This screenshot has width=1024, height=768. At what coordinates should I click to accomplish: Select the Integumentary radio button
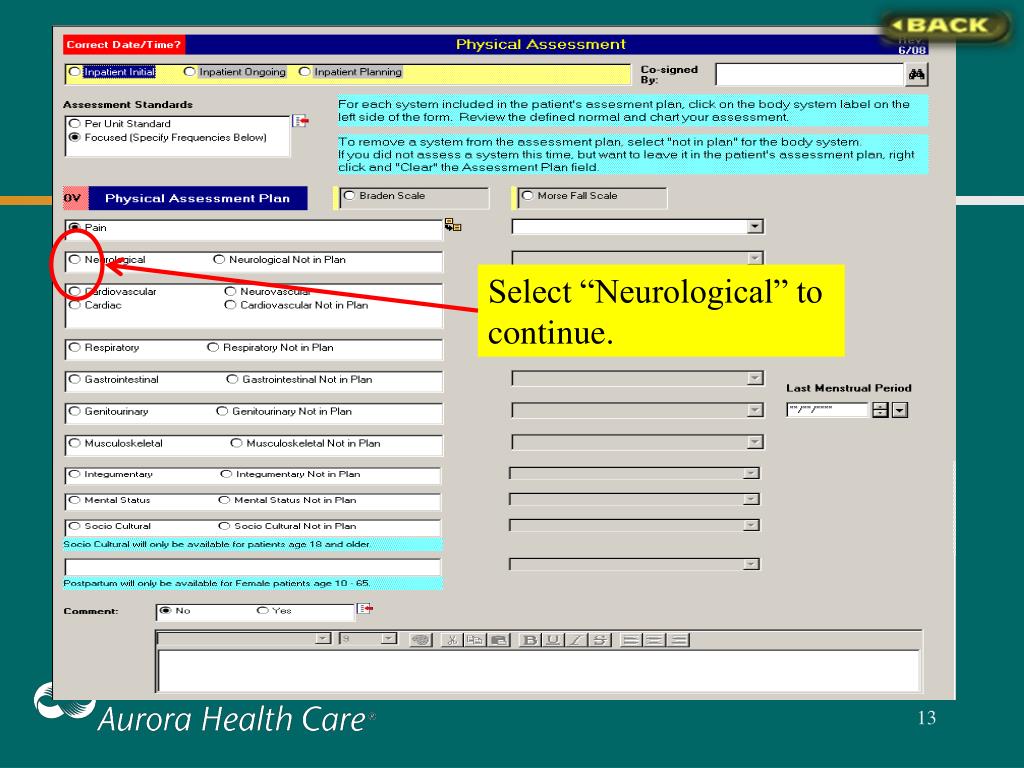(74, 474)
